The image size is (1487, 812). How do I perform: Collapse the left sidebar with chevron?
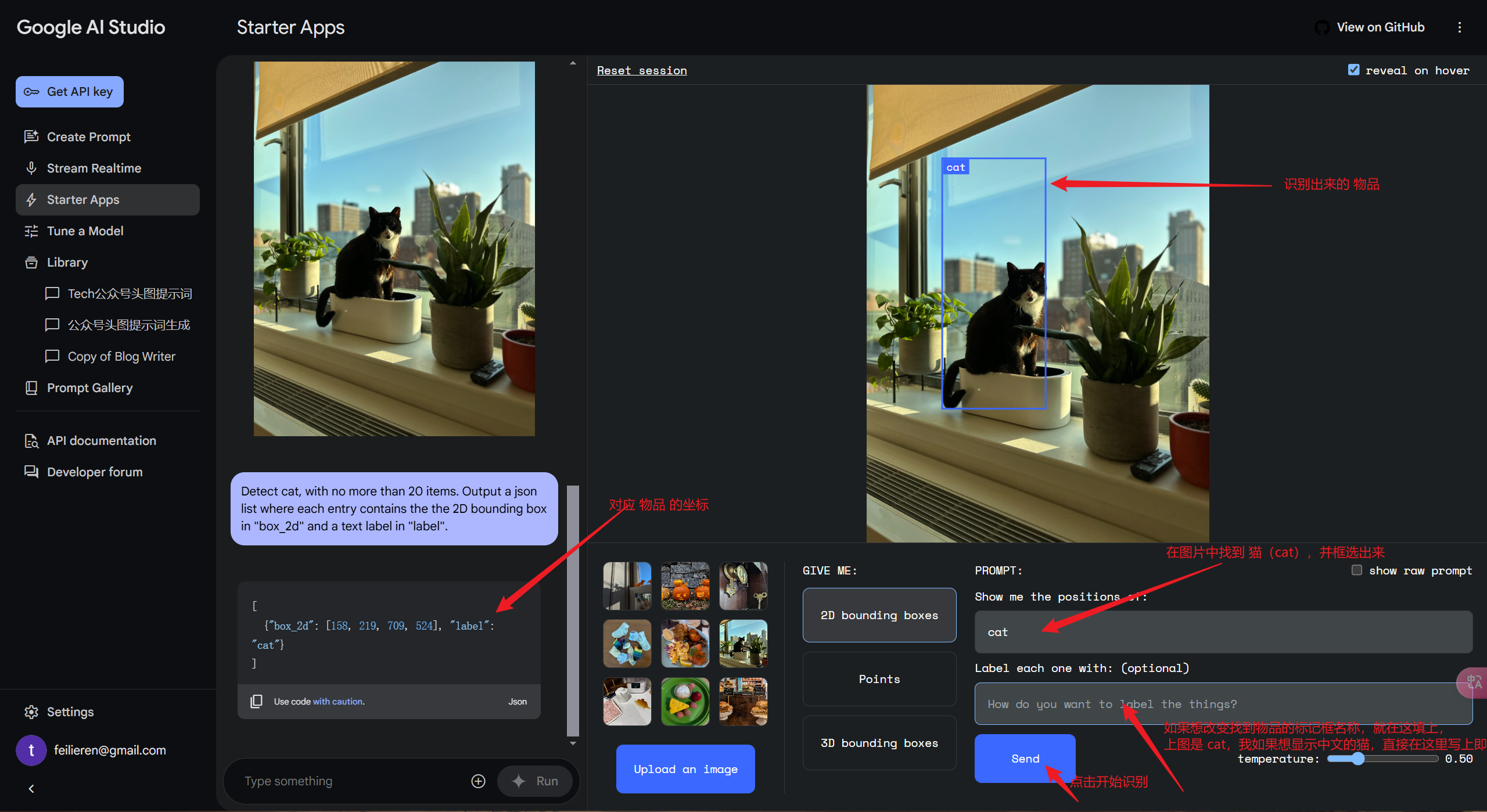pyautogui.click(x=31, y=788)
